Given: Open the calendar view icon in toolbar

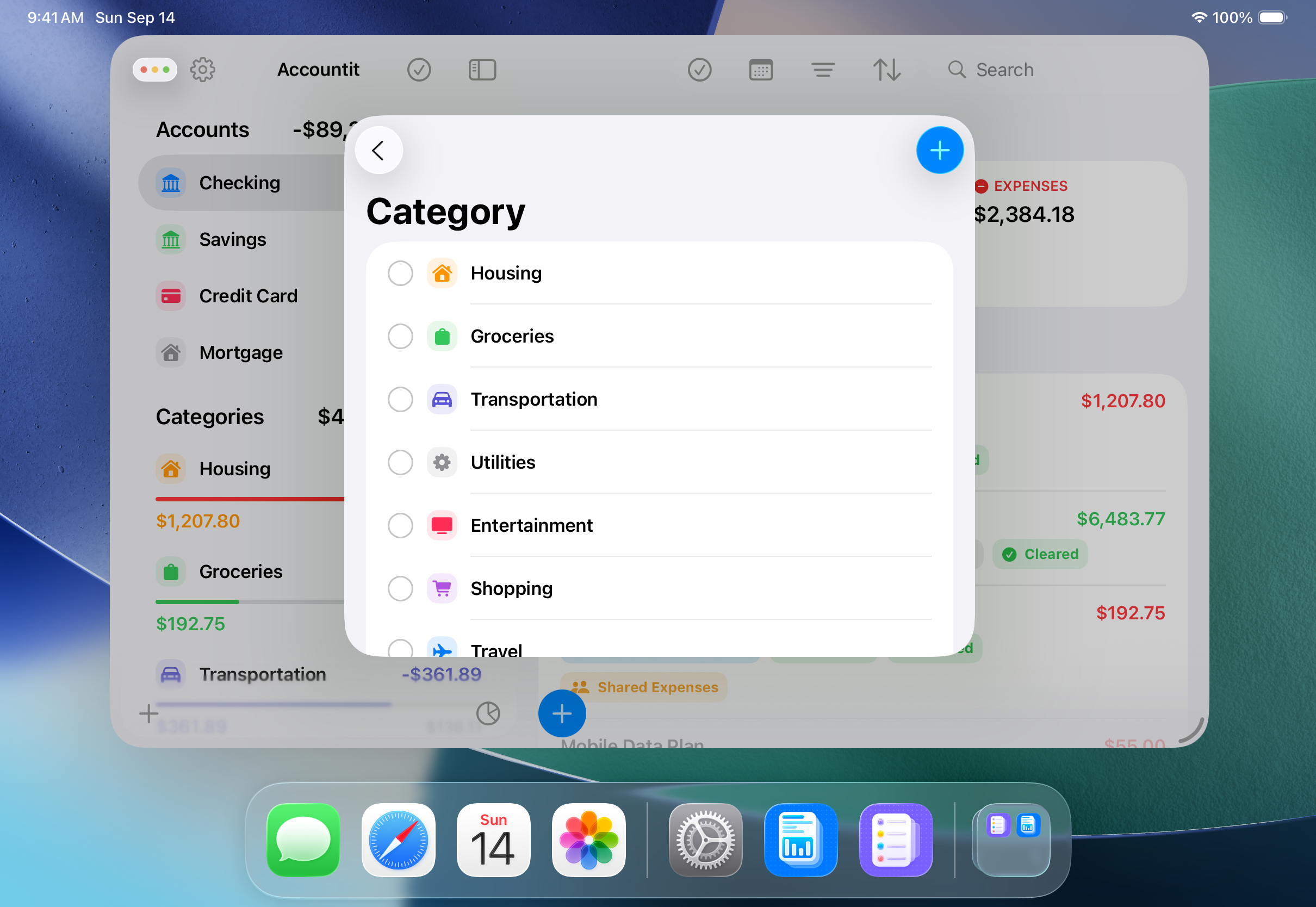Looking at the screenshot, I should (x=760, y=70).
